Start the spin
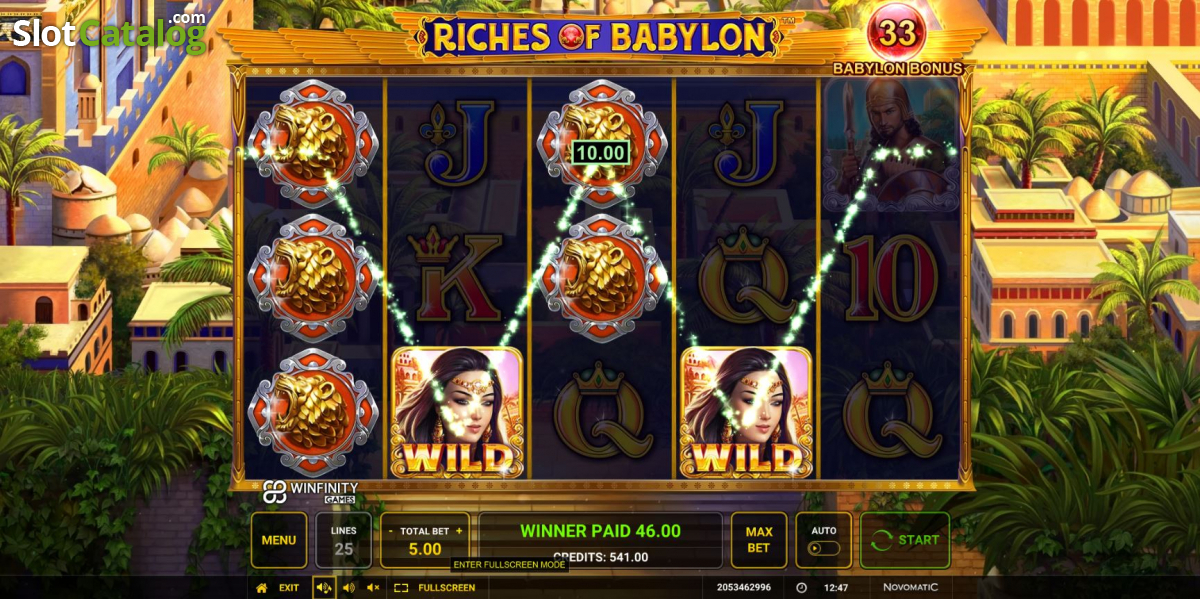The image size is (1200, 599). pyautogui.click(x=907, y=540)
